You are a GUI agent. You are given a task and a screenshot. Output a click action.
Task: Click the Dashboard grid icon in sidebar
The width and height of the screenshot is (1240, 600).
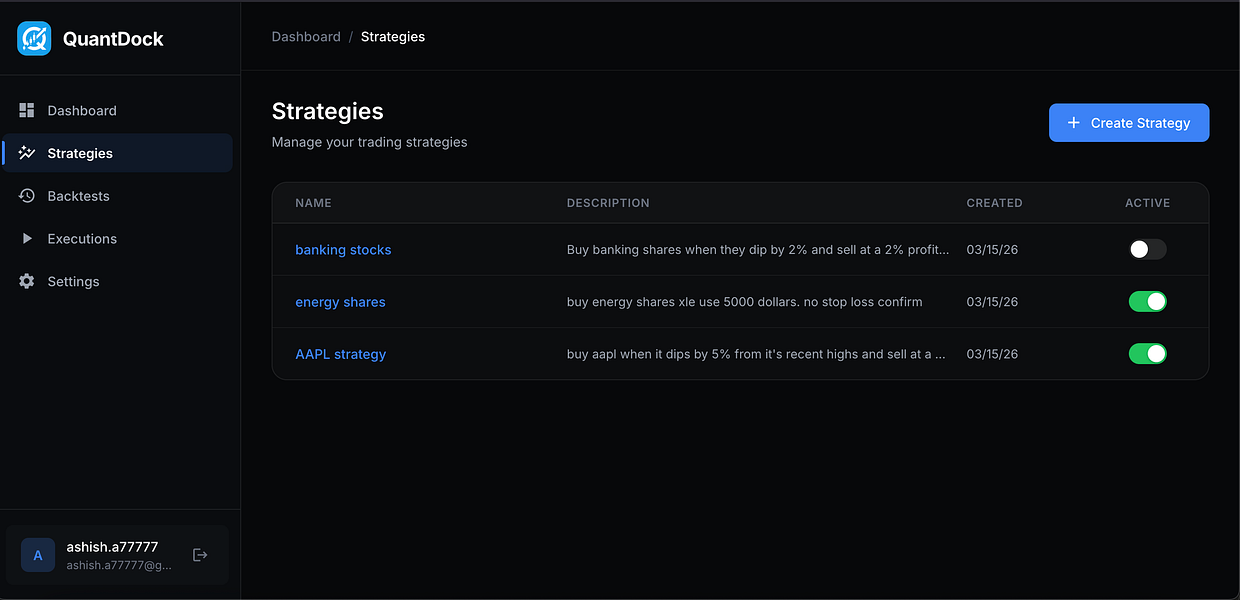(x=27, y=110)
